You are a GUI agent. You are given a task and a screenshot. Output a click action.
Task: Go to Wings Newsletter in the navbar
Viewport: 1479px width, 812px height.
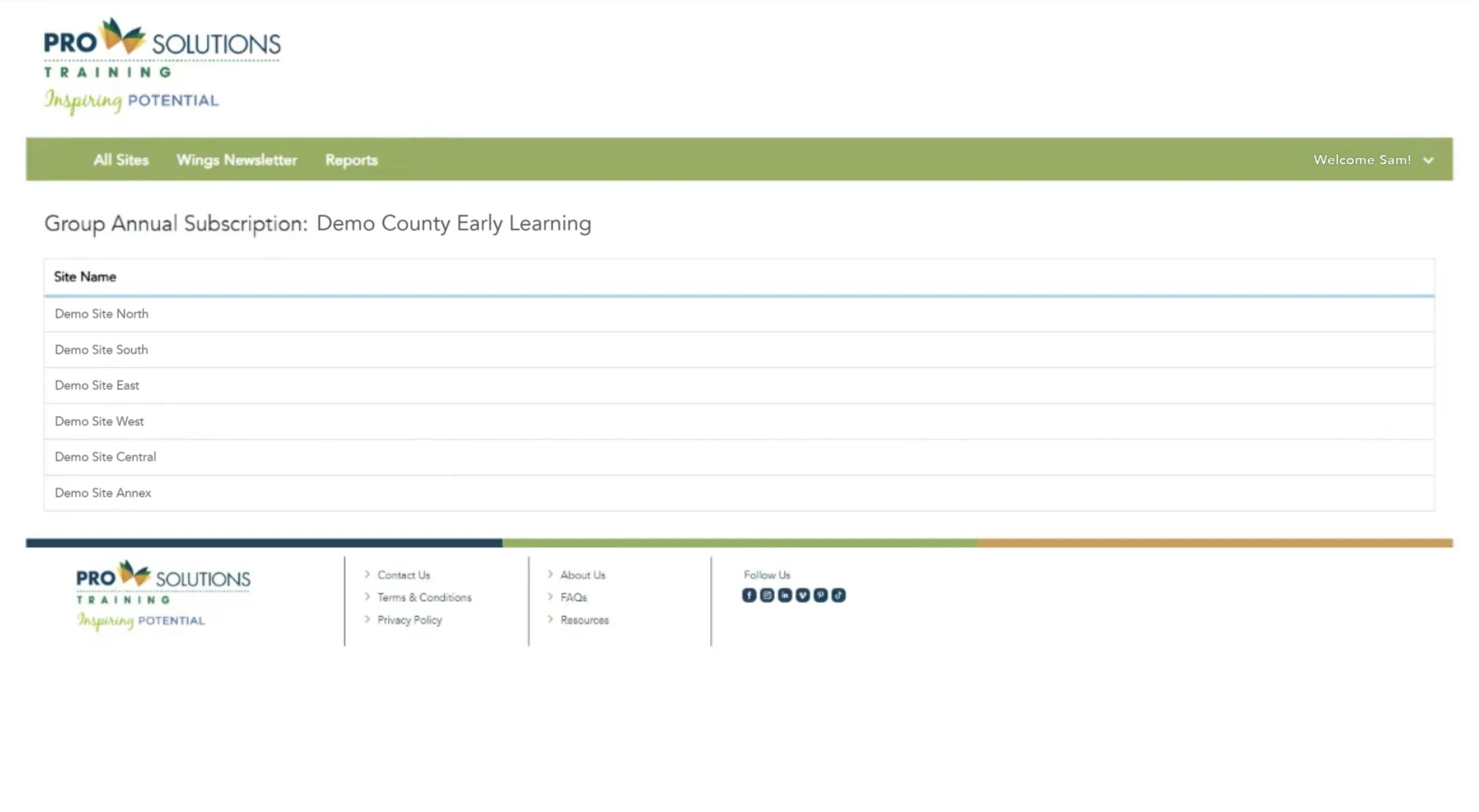(x=237, y=160)
